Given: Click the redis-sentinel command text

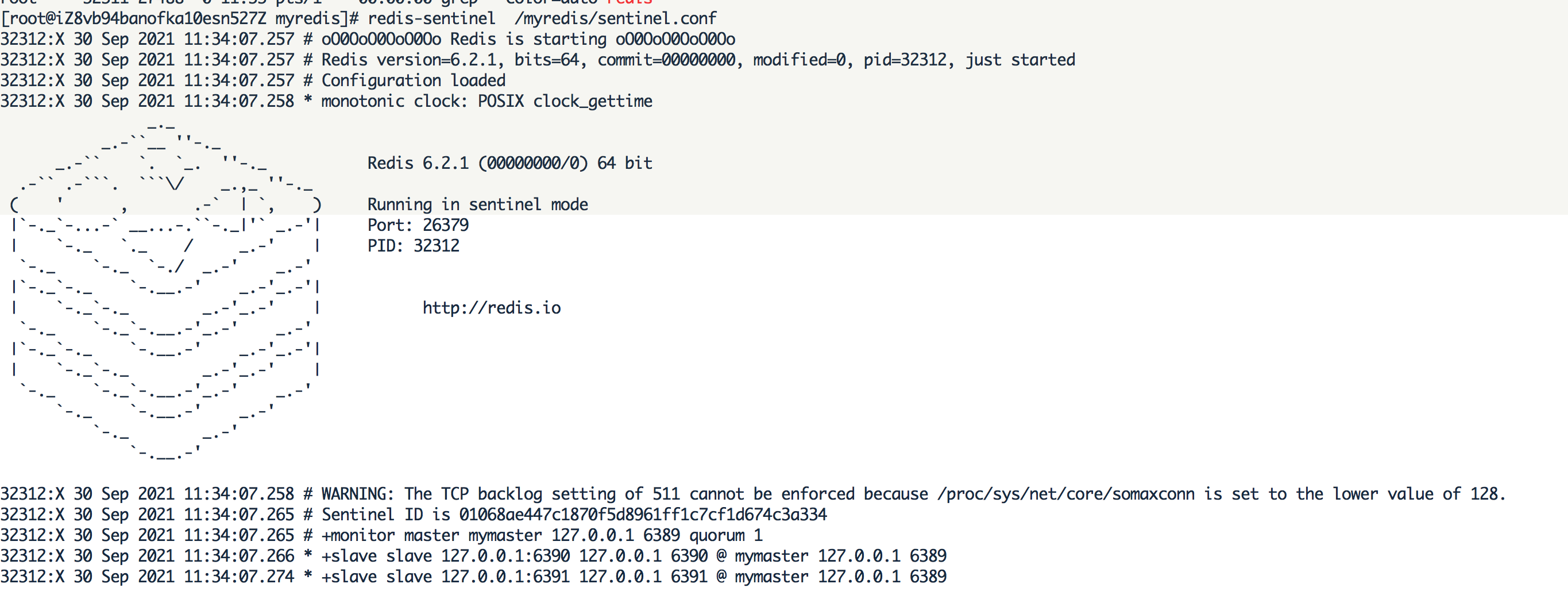Looking at the screenshot, I should pos(431,18).
